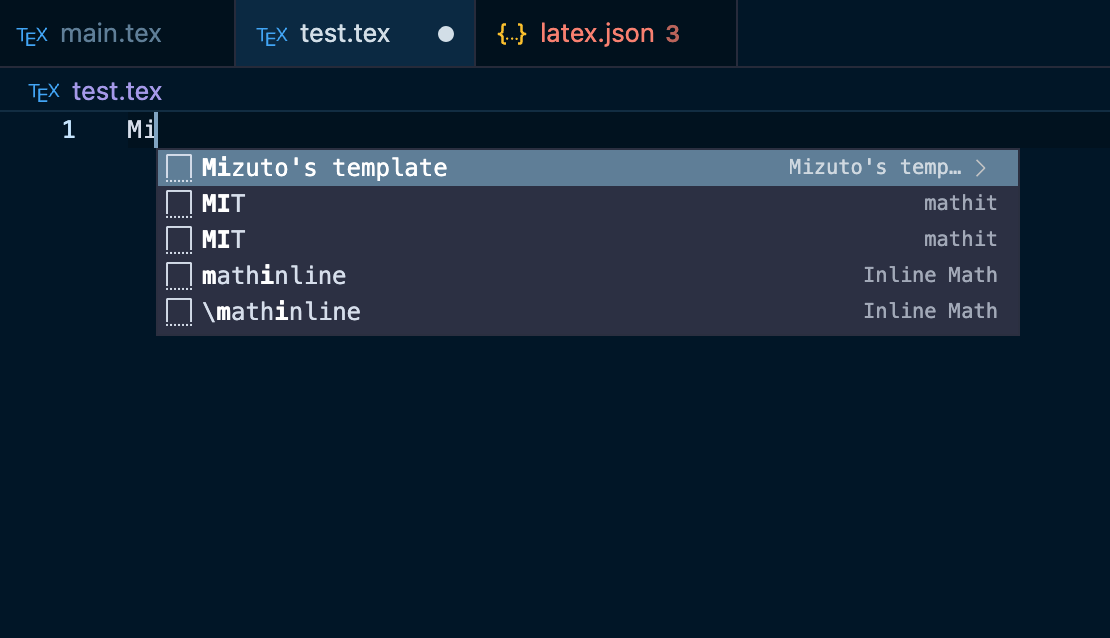Image resolution: width=1110 pixels, height=638 pixels.
Task: Click the snippet icon of mathinline without backslash
Action: click(178, 275)
